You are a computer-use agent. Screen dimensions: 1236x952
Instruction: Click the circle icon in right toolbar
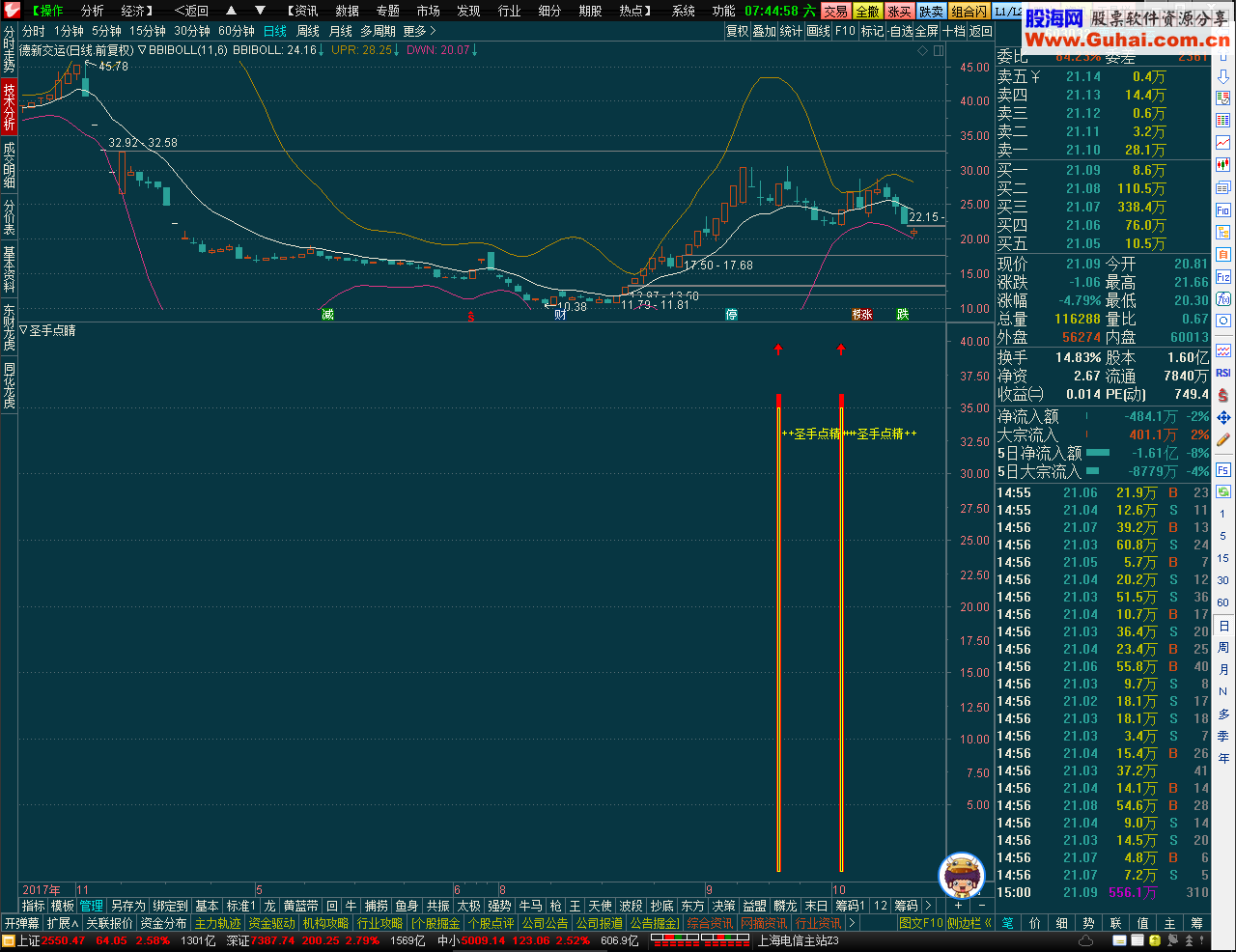(x=1223, y=322)
